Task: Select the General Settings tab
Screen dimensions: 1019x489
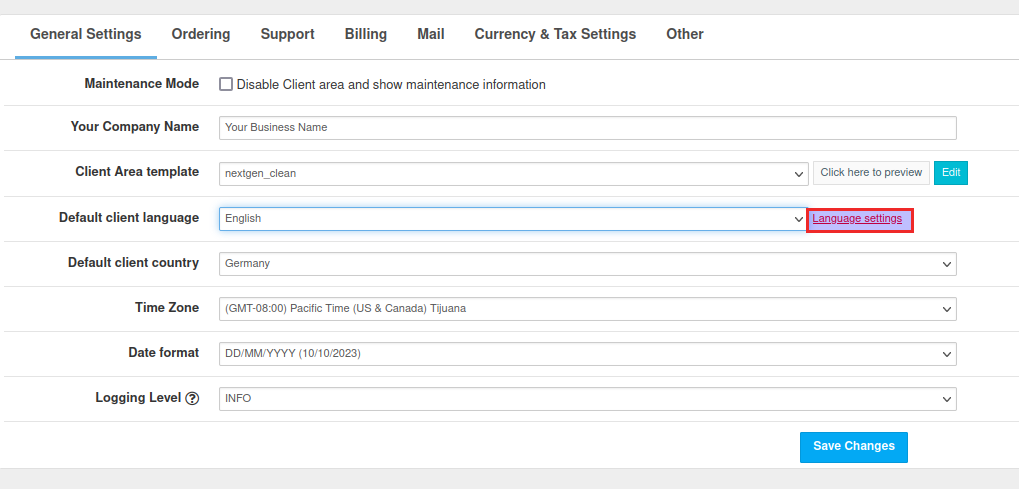Action: 86,34
